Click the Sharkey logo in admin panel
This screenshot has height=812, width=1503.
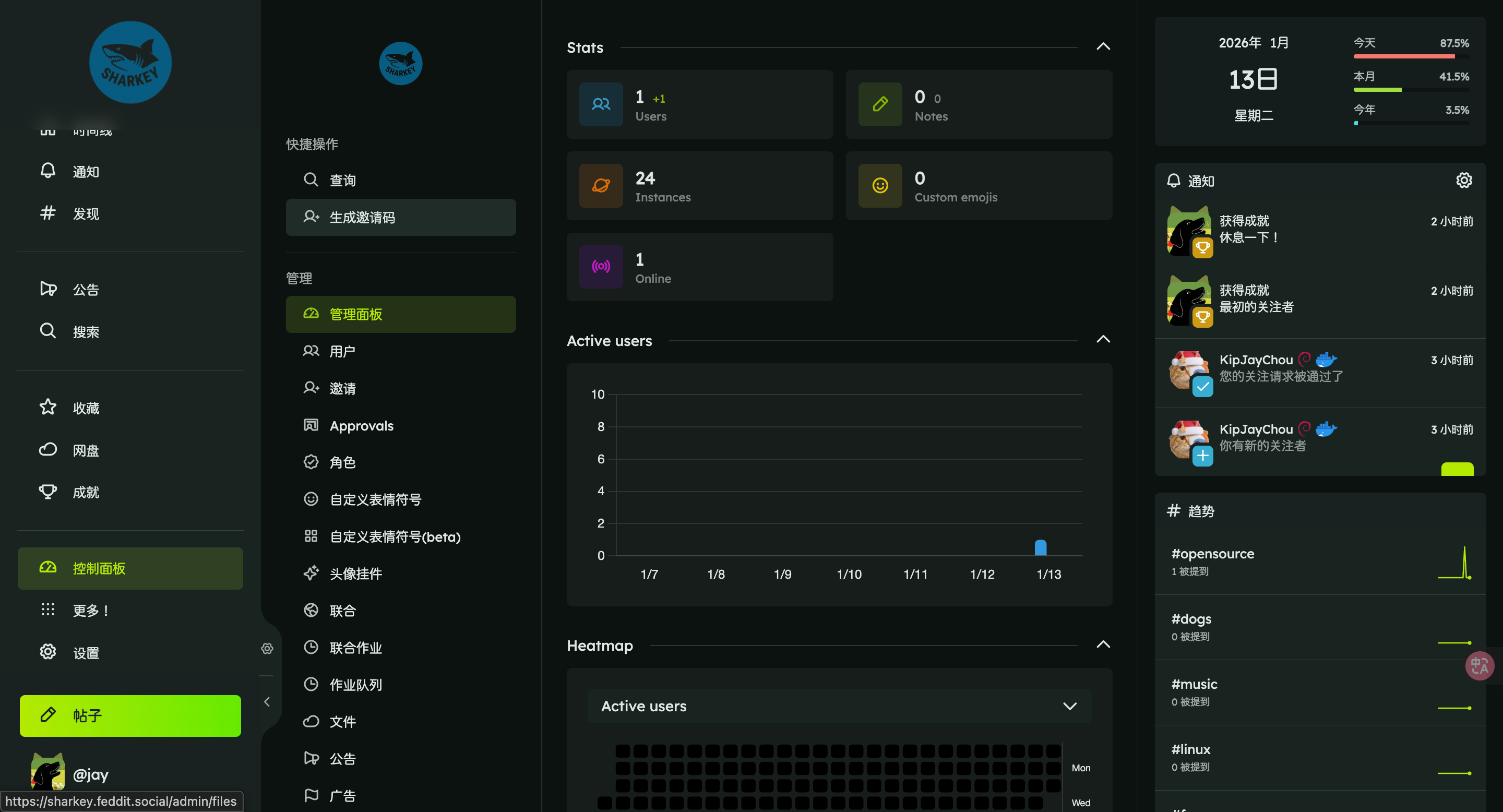(x=400, y=64)
